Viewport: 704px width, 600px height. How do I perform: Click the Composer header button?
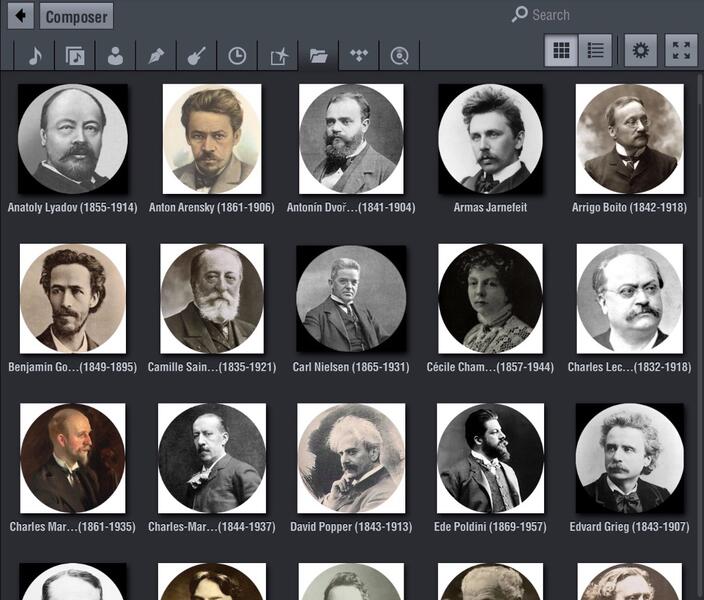click(x=77, y=16)
